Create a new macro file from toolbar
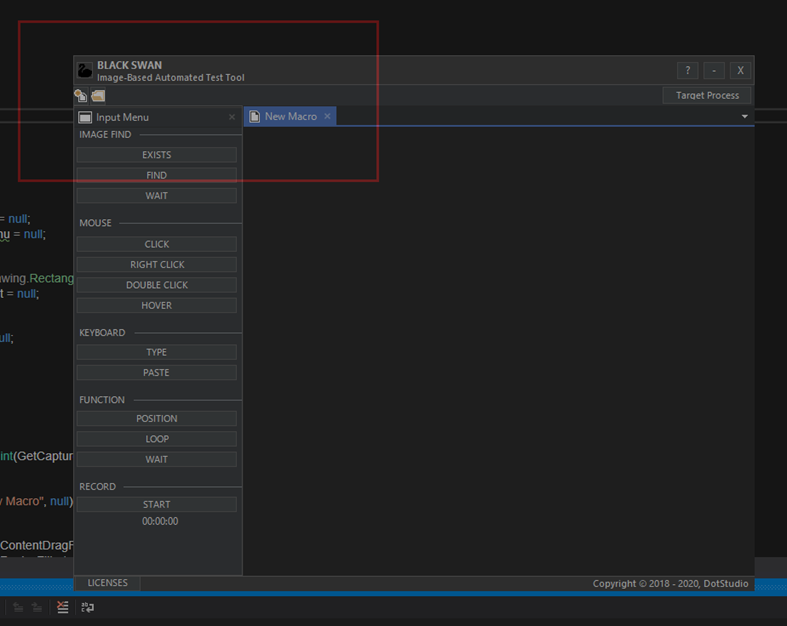The image size is (787, 626). (81, 95)
